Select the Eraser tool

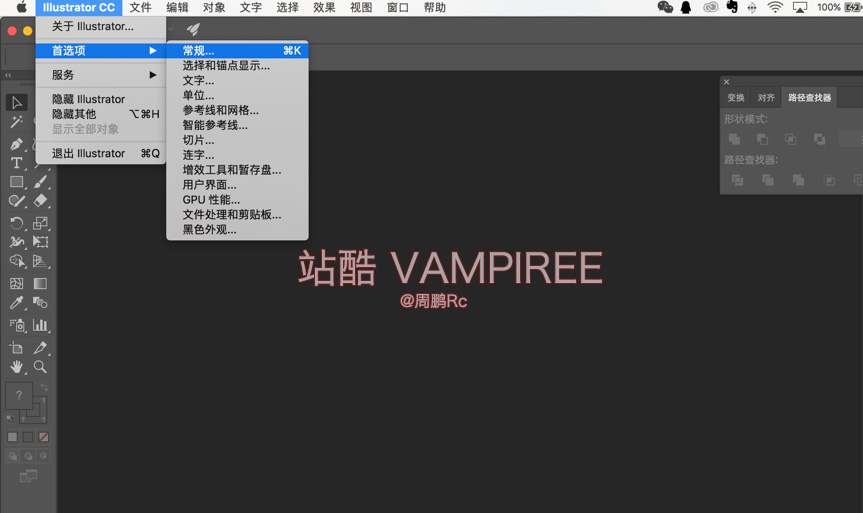click(x=40, y=201)
